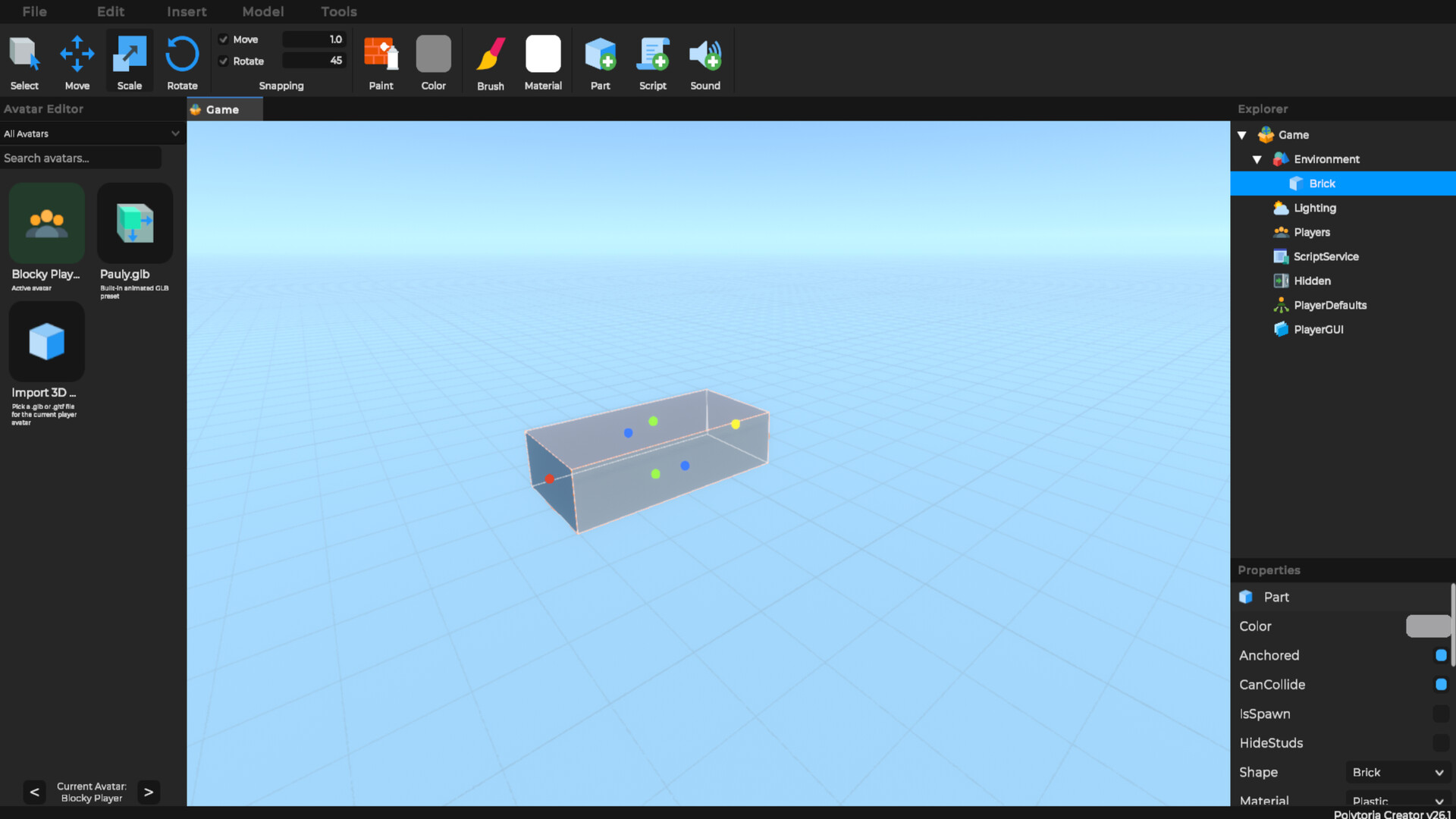Toggle the Move snapping checkbox
Image resolution: width=1456 pixels, height=819 pixels.
224,39
